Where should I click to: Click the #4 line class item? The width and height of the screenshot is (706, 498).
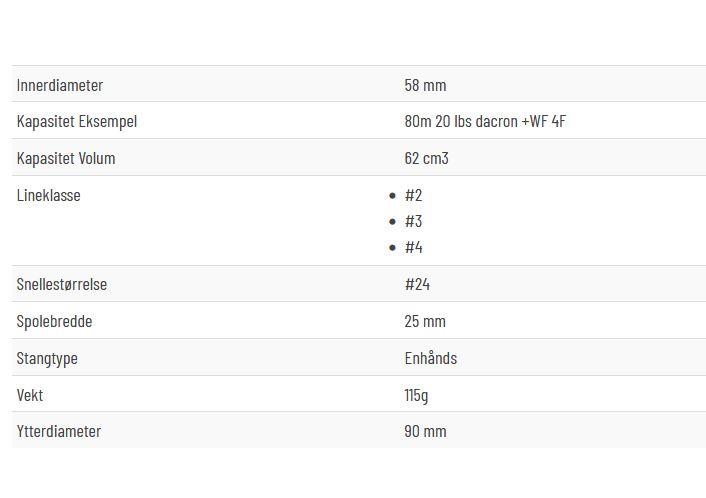413,248
